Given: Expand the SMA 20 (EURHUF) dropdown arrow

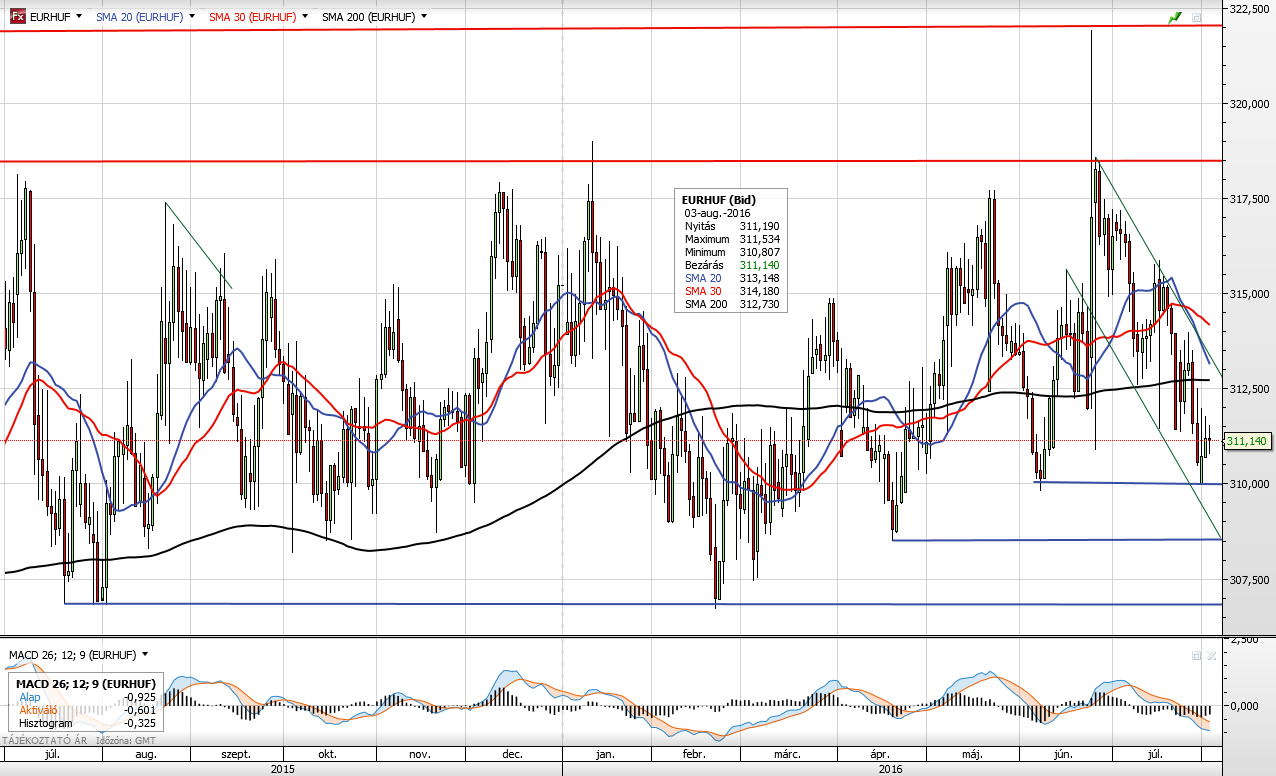Looking at the screenshot, I should (x=192, y=17).
